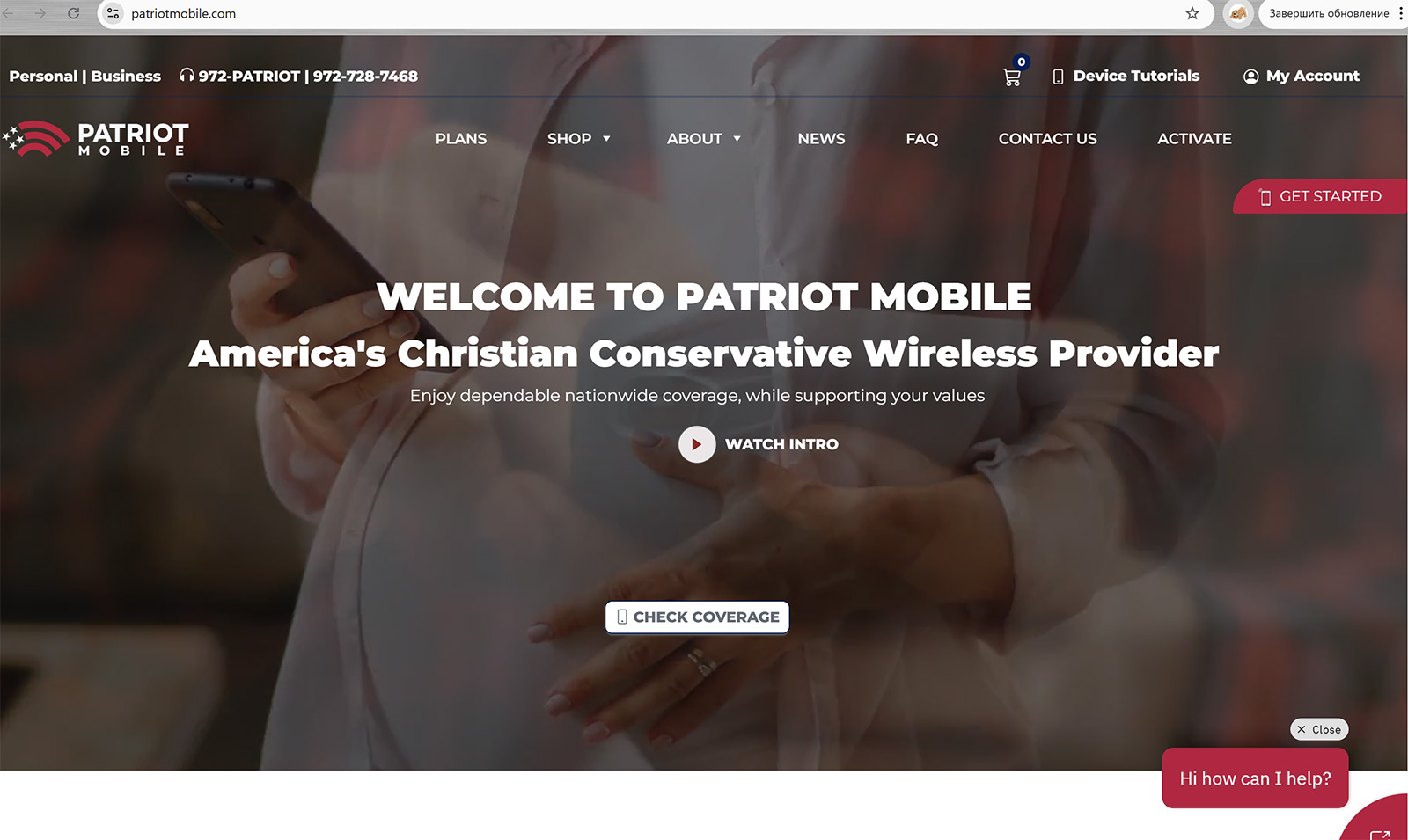The image size is (1408, 840).
Task: Open the FAQ menu item
Action: click(x=921, y=139)
